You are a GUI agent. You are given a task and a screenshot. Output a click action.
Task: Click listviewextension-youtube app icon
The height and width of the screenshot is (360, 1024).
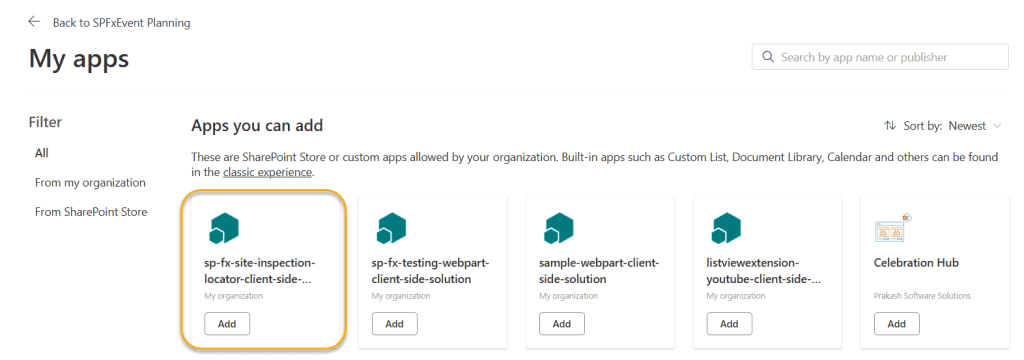click(726, 229)
